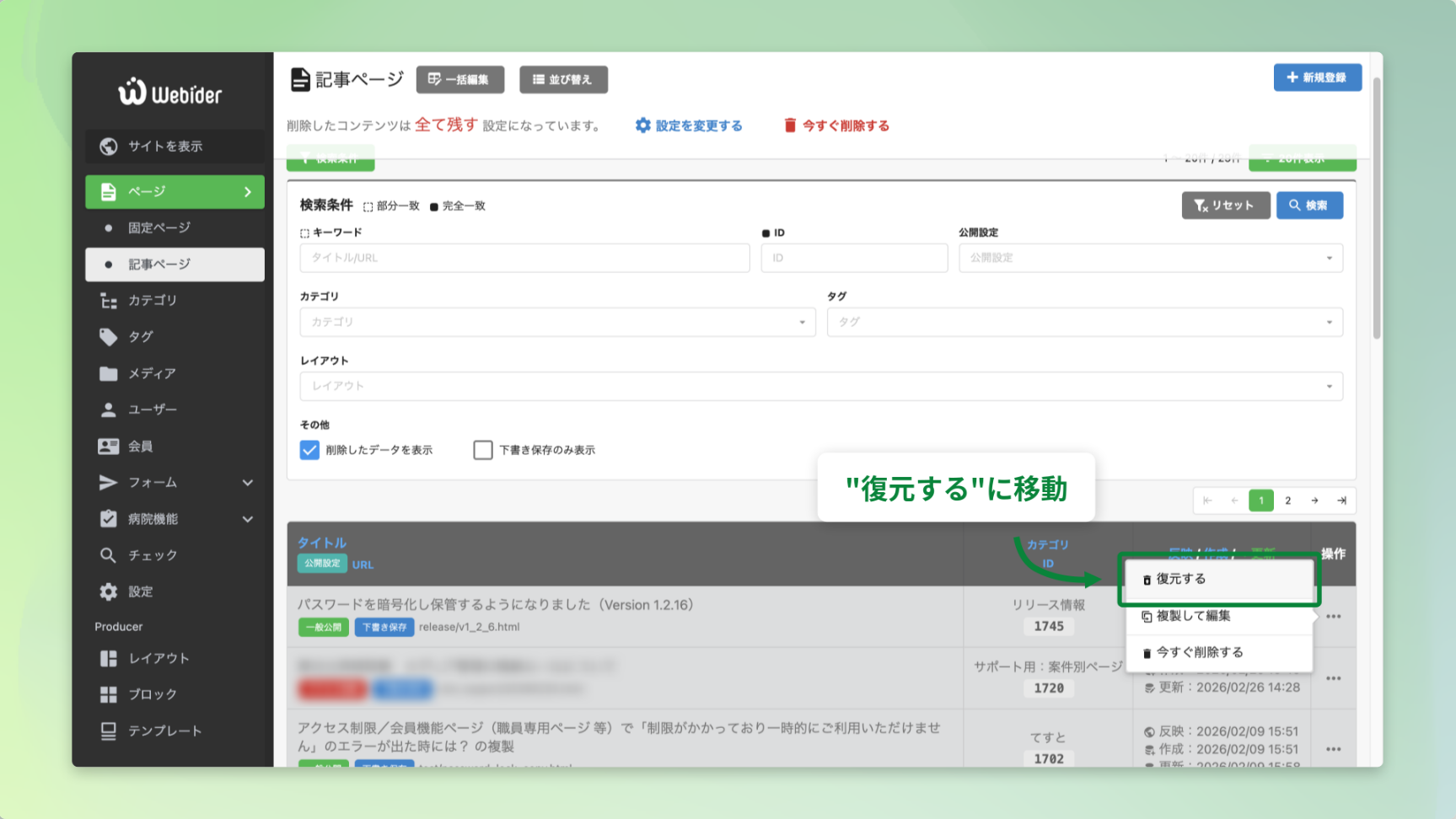Uncheck 削除したデータを表示 checkbox
The height and width of the screenshot is (819, 1456).
[x=309, y=450]
